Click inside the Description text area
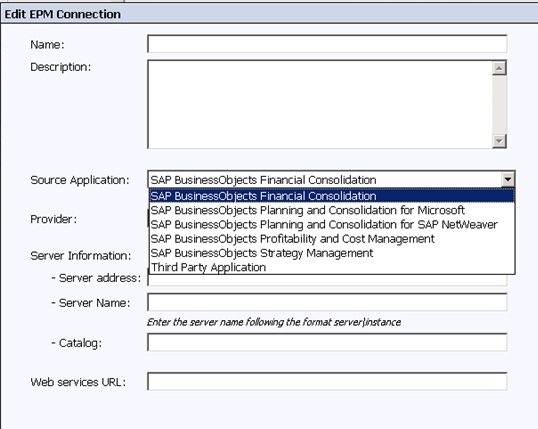538x429 pixels. [320, 104]
